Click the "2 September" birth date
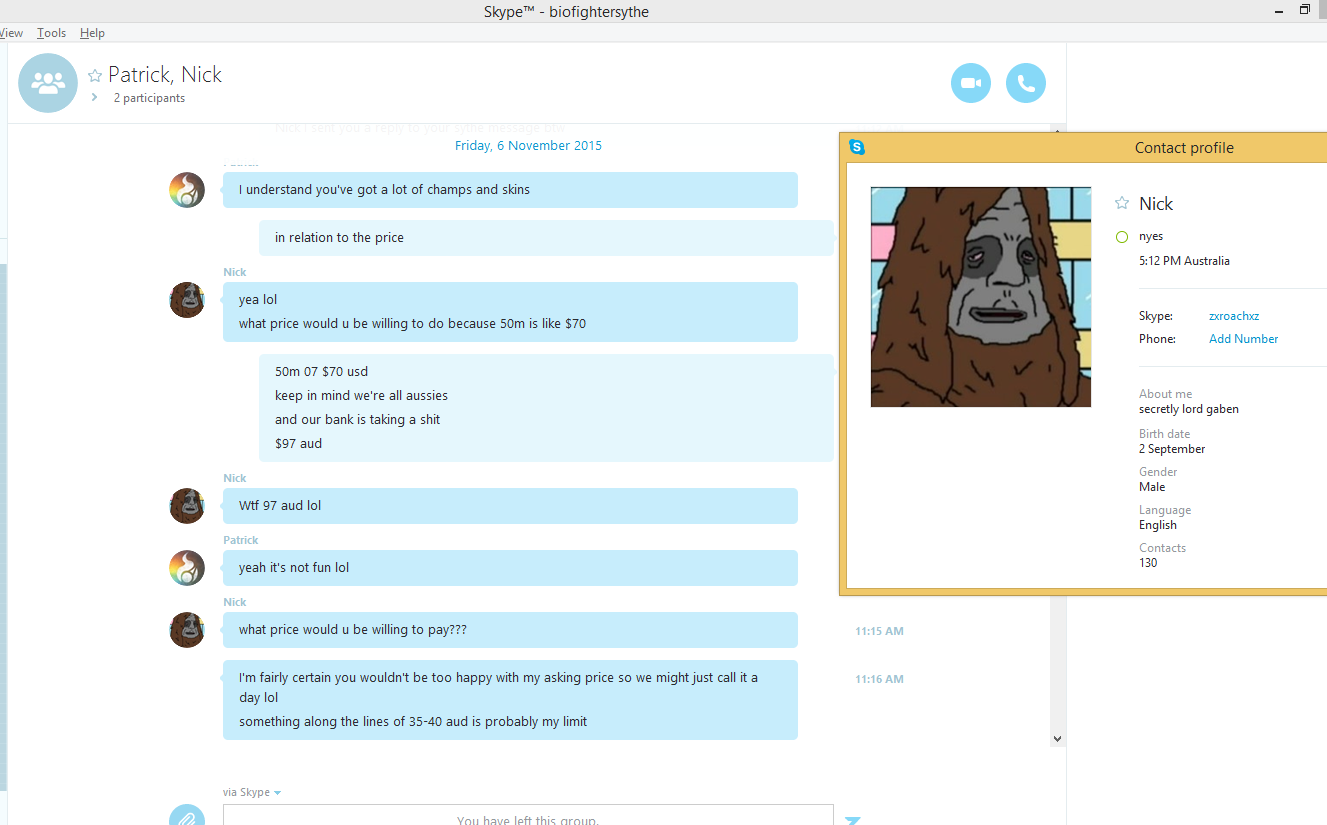The width and height of the screenshot is (1327, 825). (x=1172, y=449)
